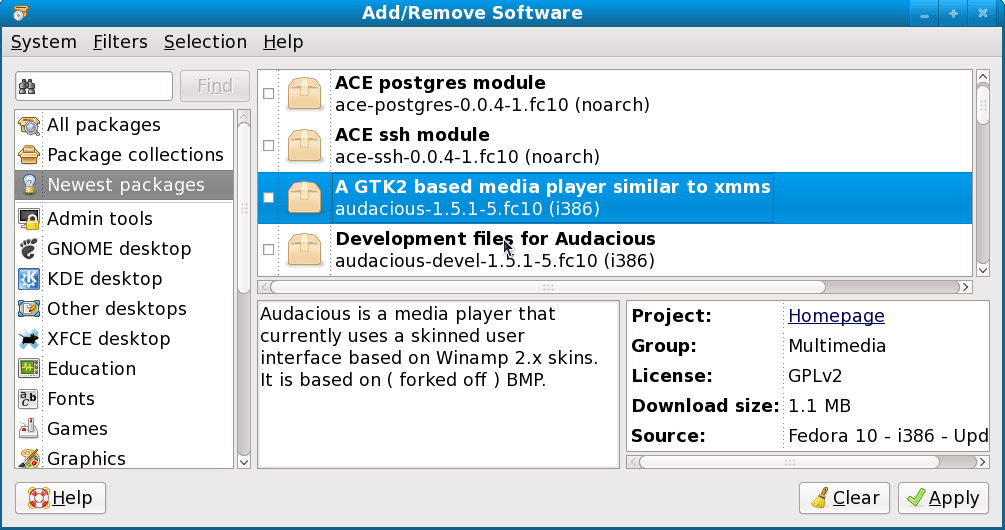
Task: Click the category list scrollbar up arrow
Action: (244, 117)
